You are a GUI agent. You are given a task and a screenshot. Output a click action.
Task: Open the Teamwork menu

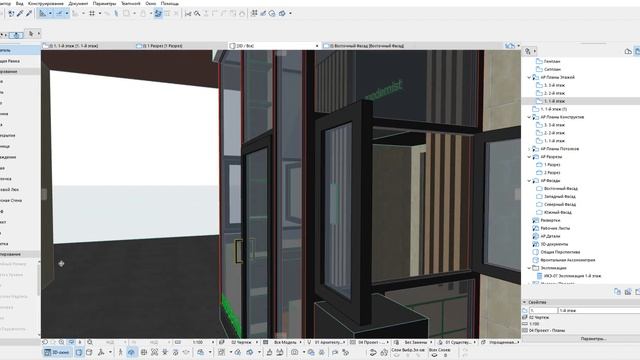pyautogui.click(x=131, y=3)
